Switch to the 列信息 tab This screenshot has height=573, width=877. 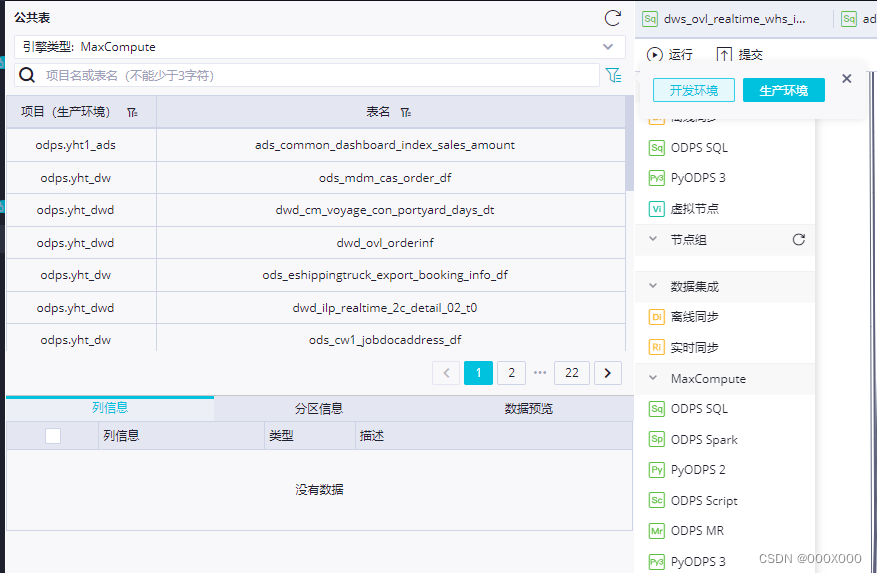point(110,408)
